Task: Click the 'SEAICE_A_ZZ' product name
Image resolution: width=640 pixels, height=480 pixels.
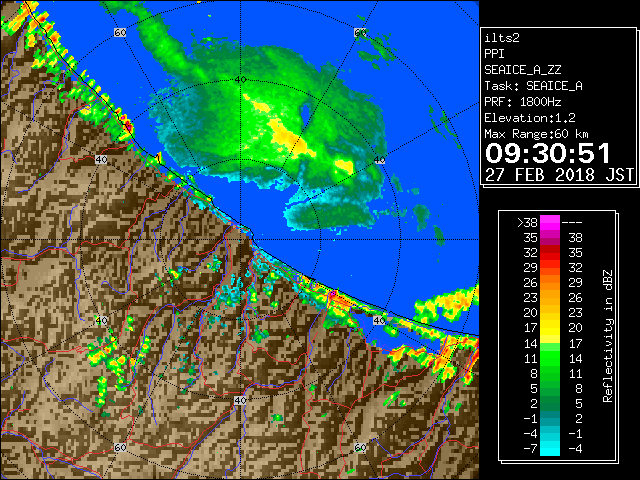Action: click(523, 70)
